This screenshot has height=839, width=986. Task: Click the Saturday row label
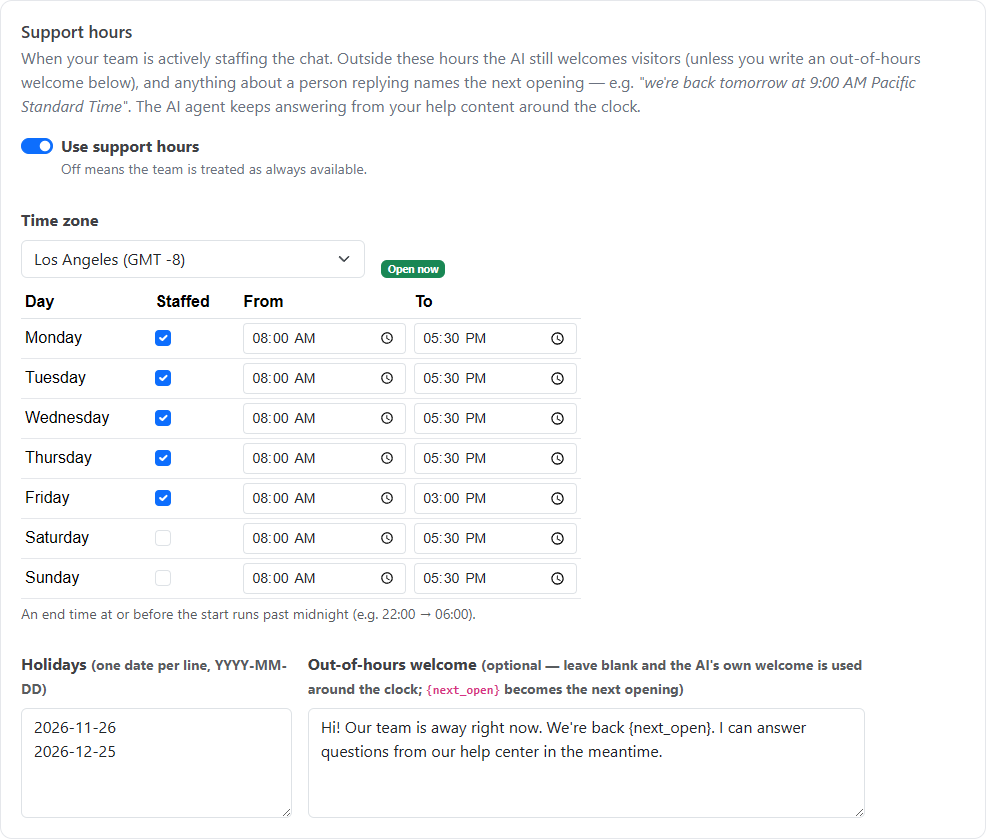[x=57, y=538]
